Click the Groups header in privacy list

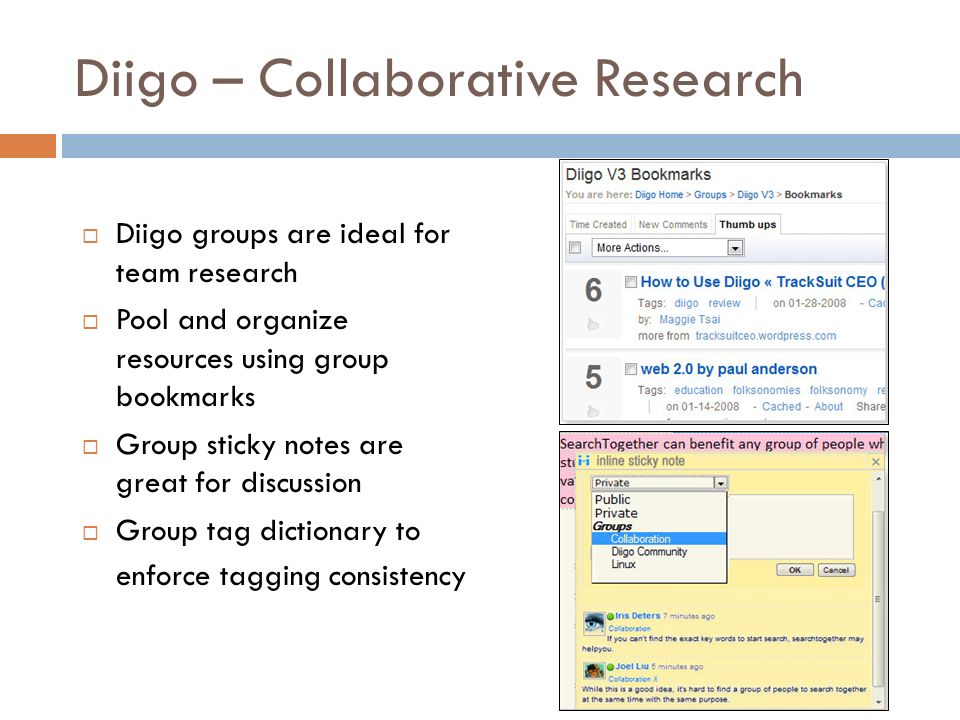(612, 527)
